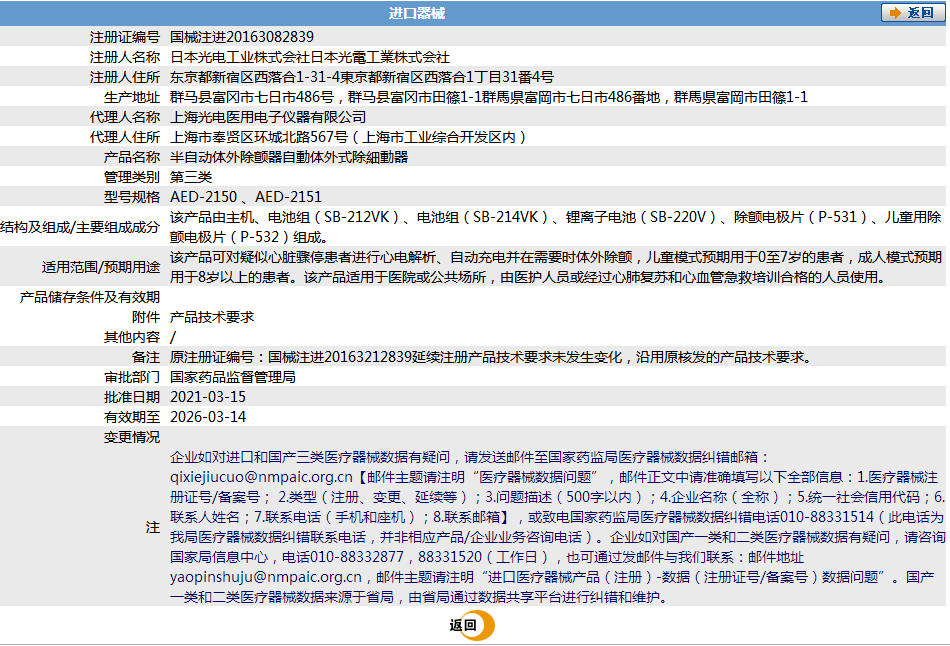The width and height of the screenshot is (950, 646).
Task: Click the 进口器械 header title
Action: point(417,13)
